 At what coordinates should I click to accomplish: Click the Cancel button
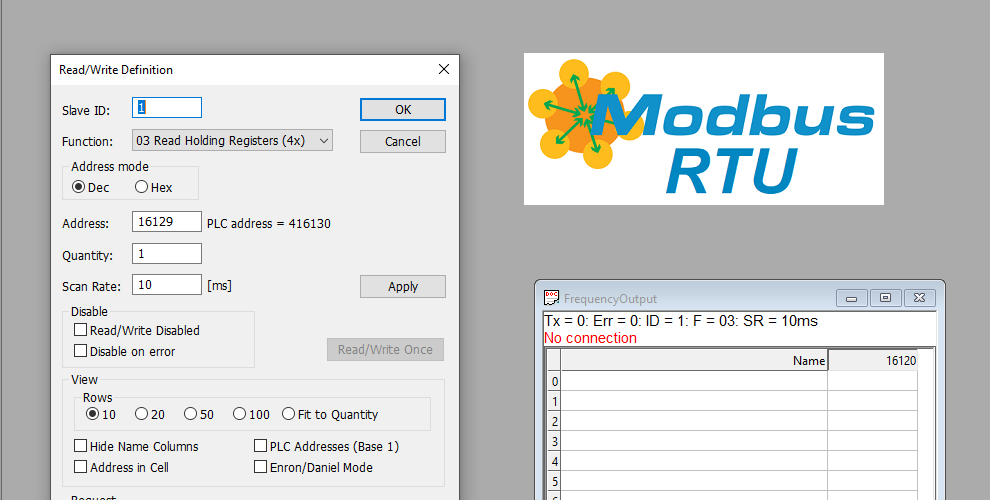(x=403, y=141)
